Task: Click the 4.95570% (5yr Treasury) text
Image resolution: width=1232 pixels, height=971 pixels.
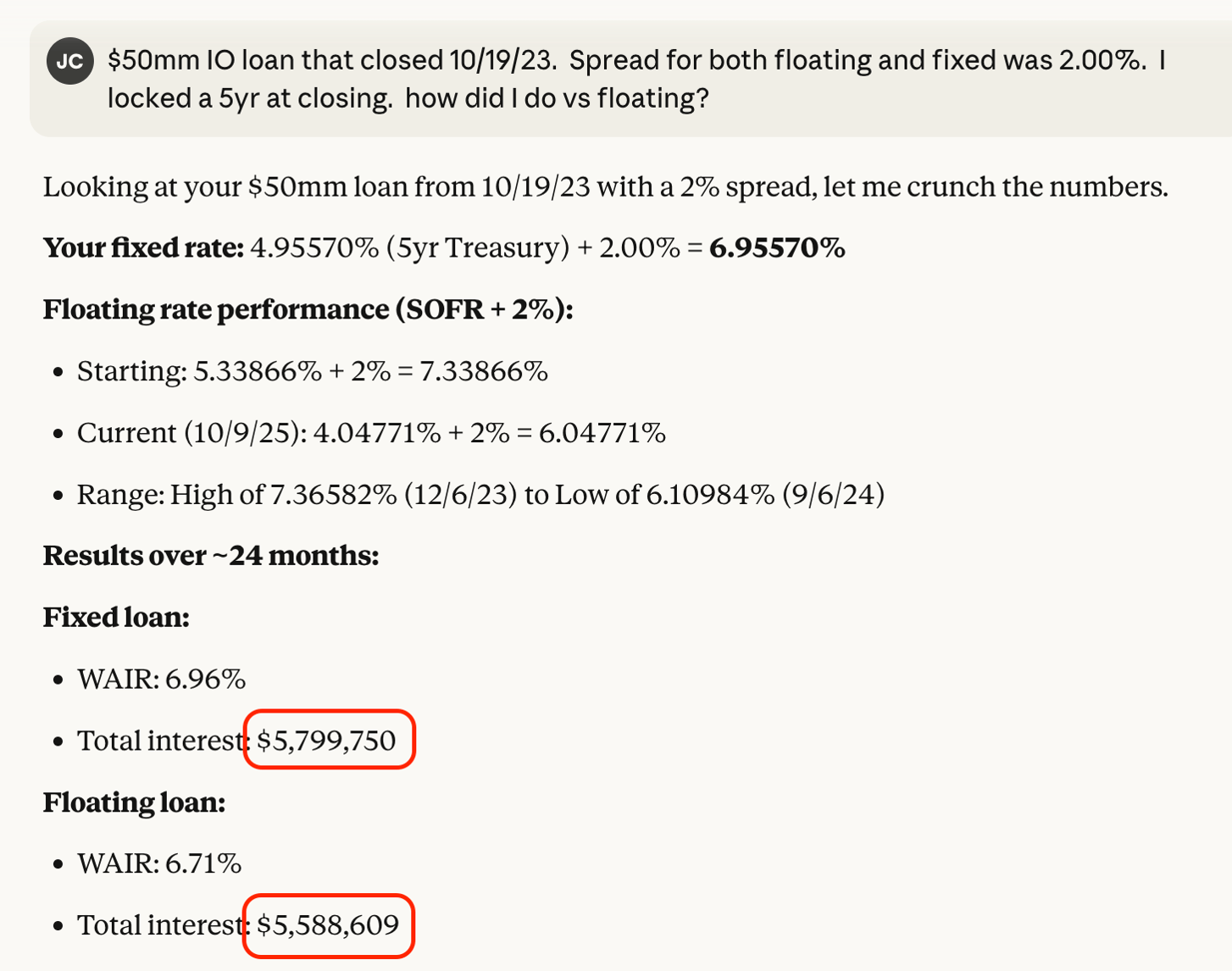Action: (409, 248)
